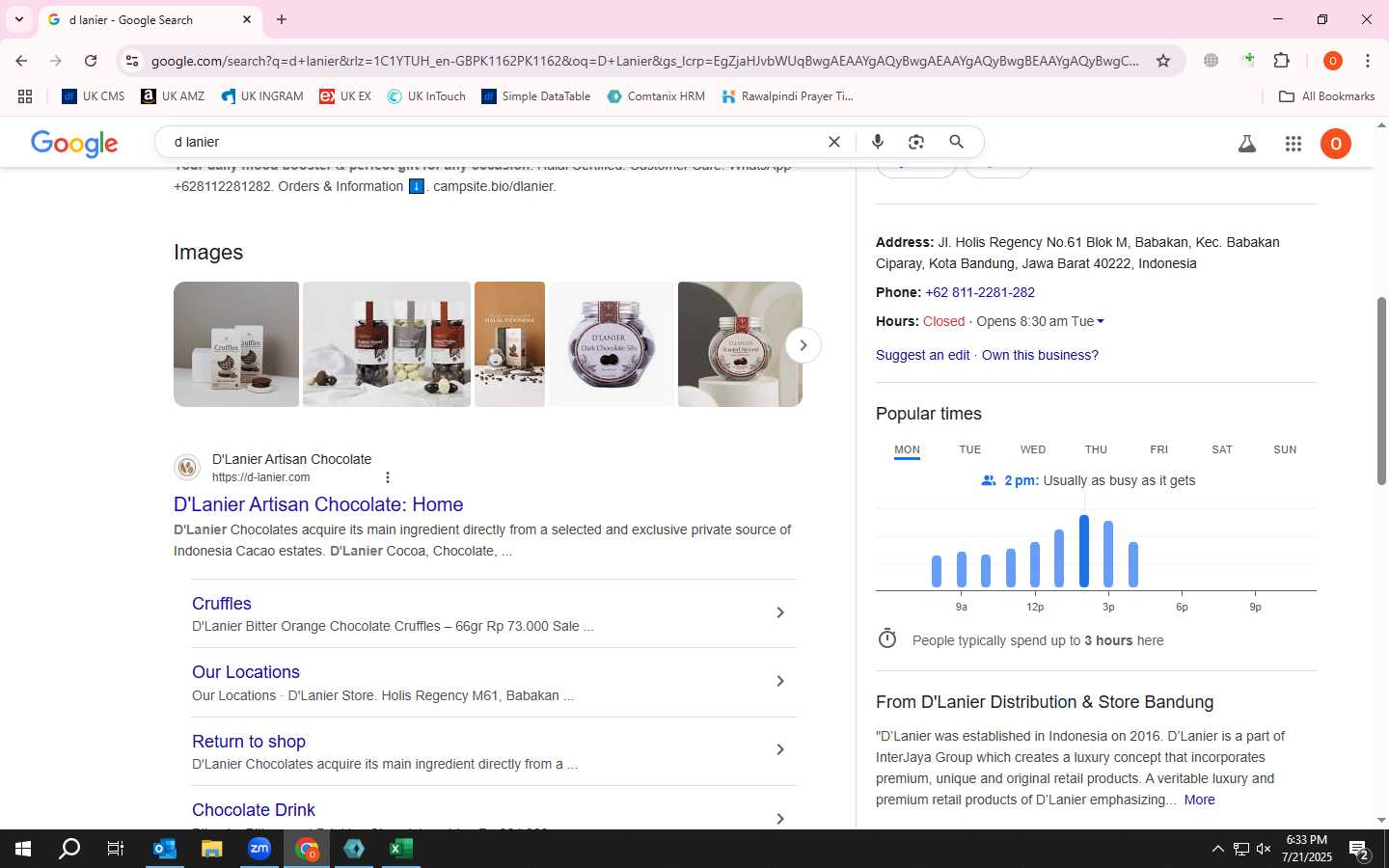Image resolution: width=1389 pixels, height=868 pixels.
Task: Open the new tab button
Action: [282, 19]
